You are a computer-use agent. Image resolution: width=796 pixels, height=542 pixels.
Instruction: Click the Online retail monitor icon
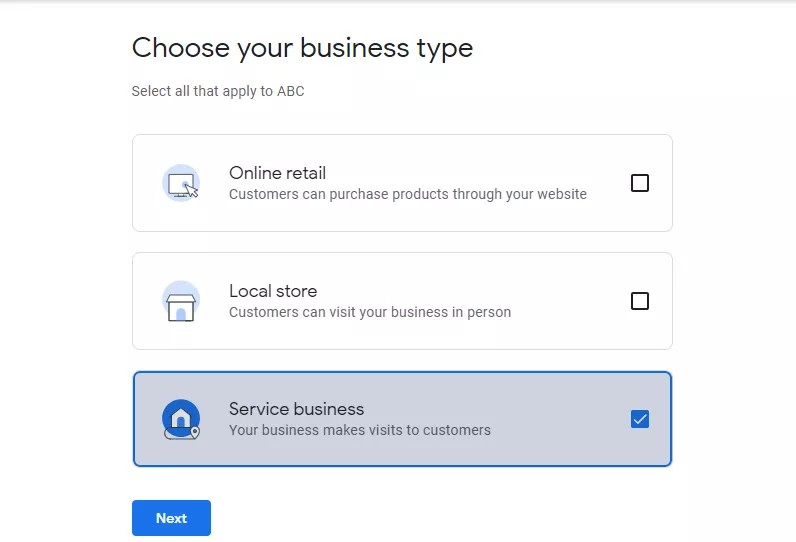click(x=181, y=183)
